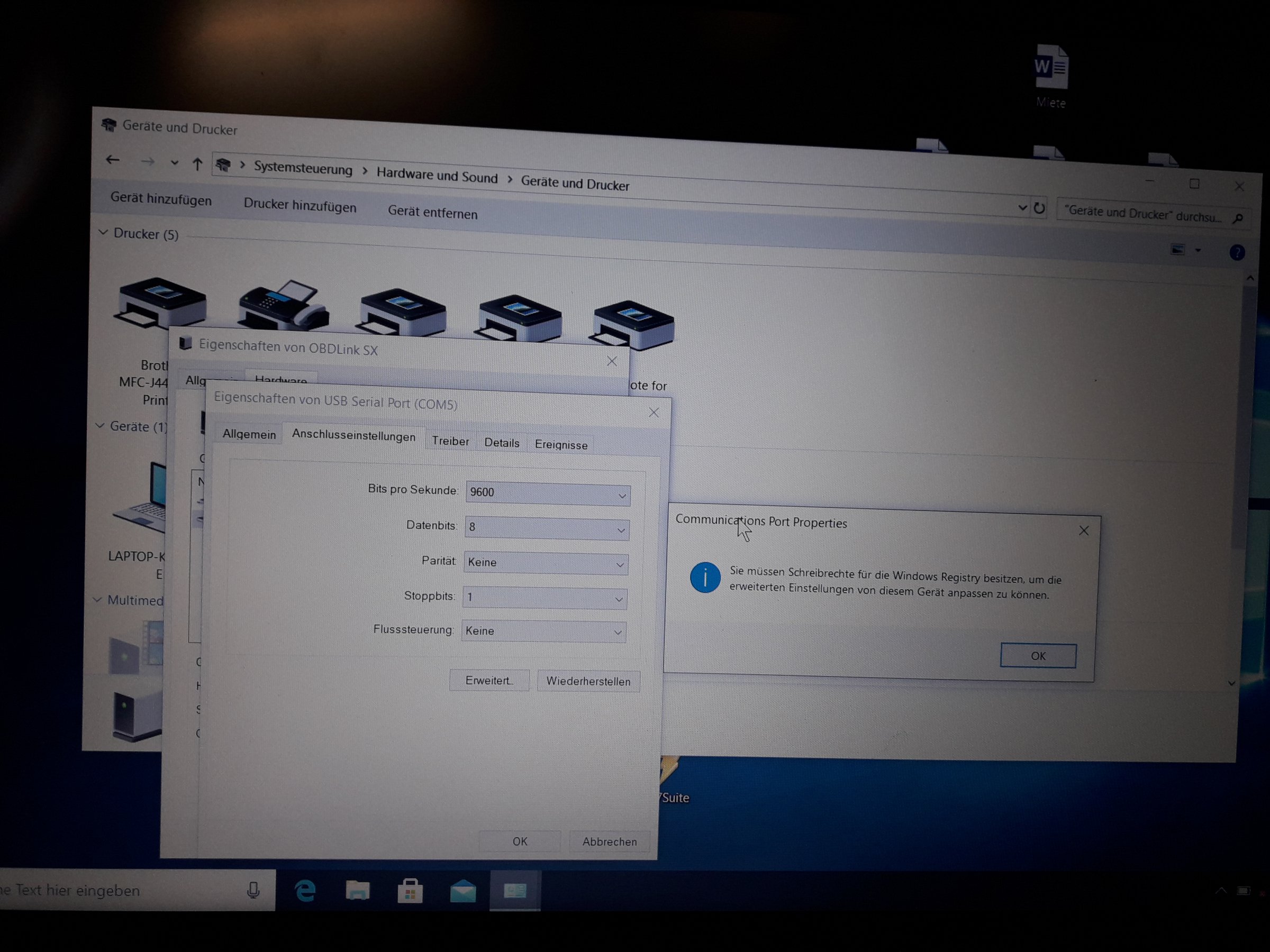Go forward with the forward arrow
The height and width of the screenshot is (952, 1270).
[148, 162]
